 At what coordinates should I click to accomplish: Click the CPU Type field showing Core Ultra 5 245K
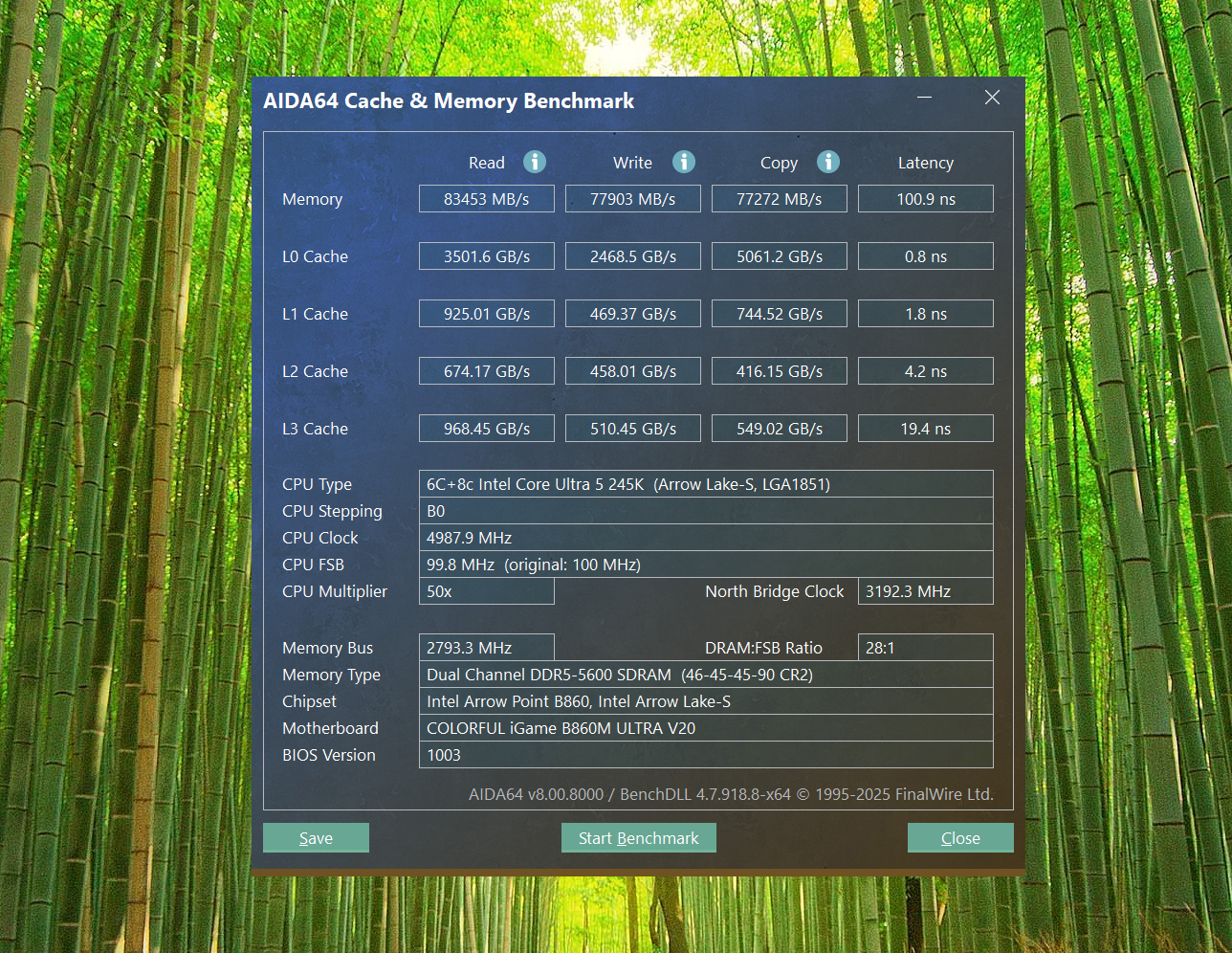(x=706, y=484)
